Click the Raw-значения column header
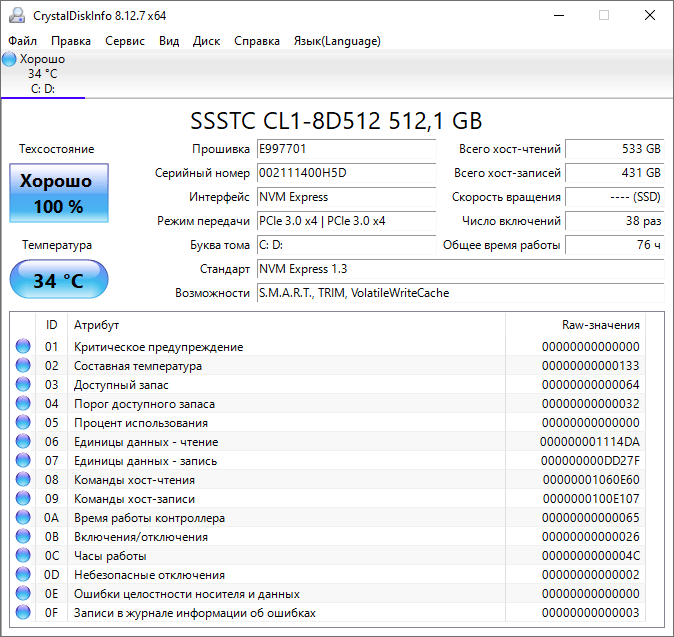The width and height of the screenshot is (674, 637). 576,325
